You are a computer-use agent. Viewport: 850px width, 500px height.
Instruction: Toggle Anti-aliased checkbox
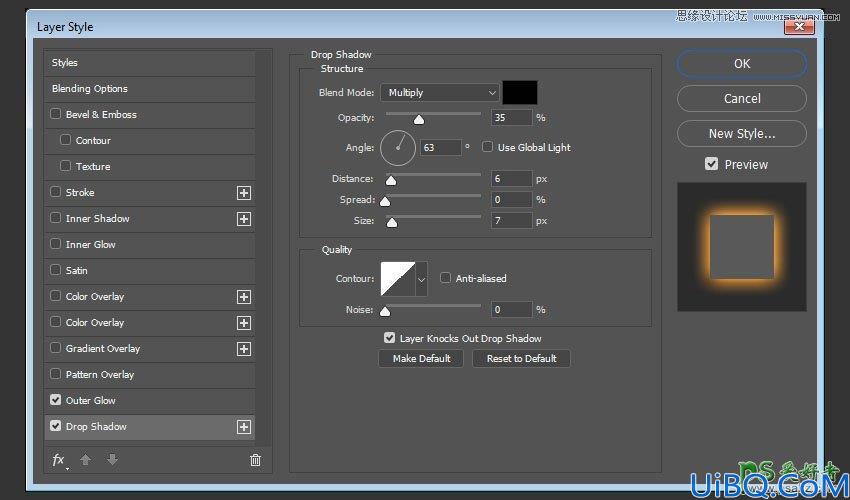445,278
